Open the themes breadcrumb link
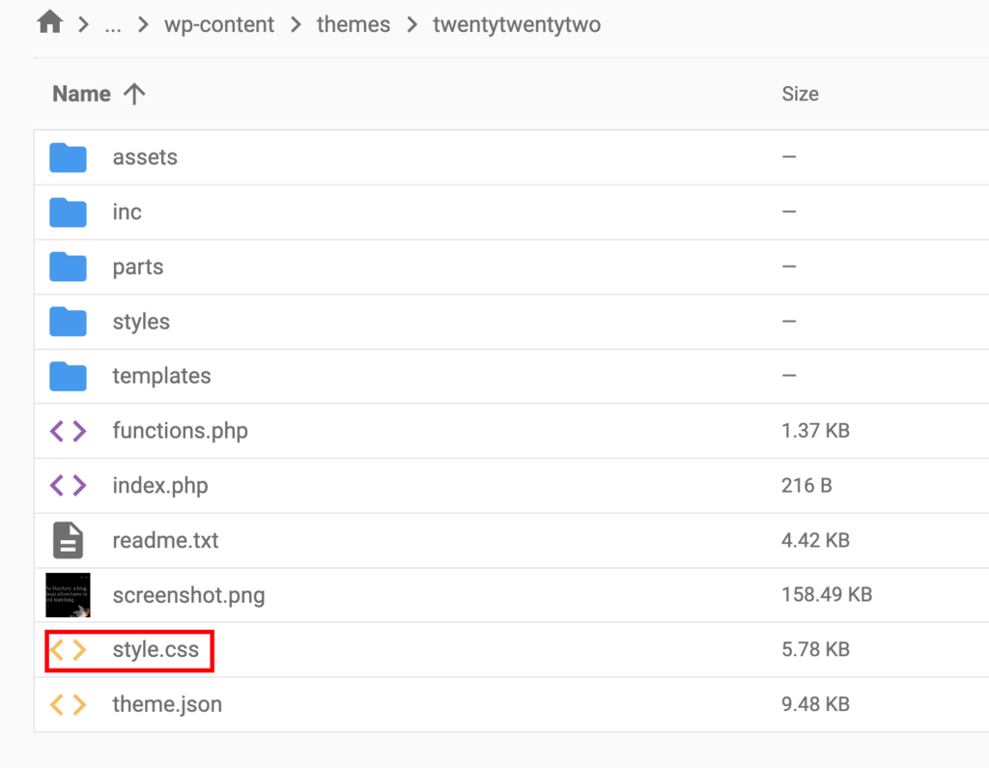The width and height of the screenshot is (989, 768). [353, 24]
